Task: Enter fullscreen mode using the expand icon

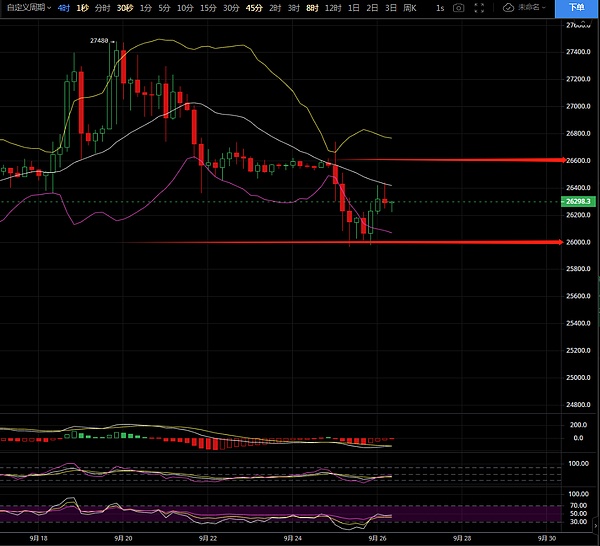Action: coord(480,8)
